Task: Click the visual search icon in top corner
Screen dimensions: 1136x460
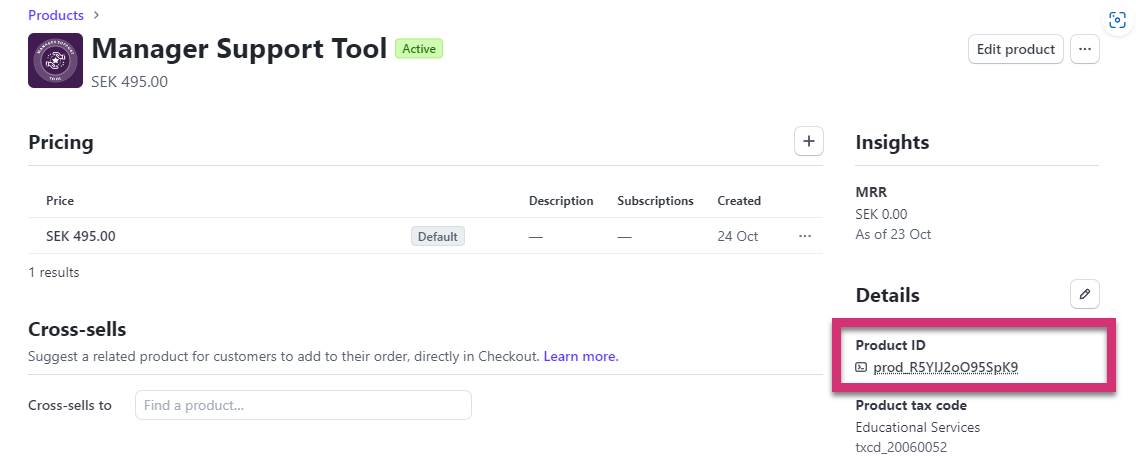Action: tap(1116, 21)
